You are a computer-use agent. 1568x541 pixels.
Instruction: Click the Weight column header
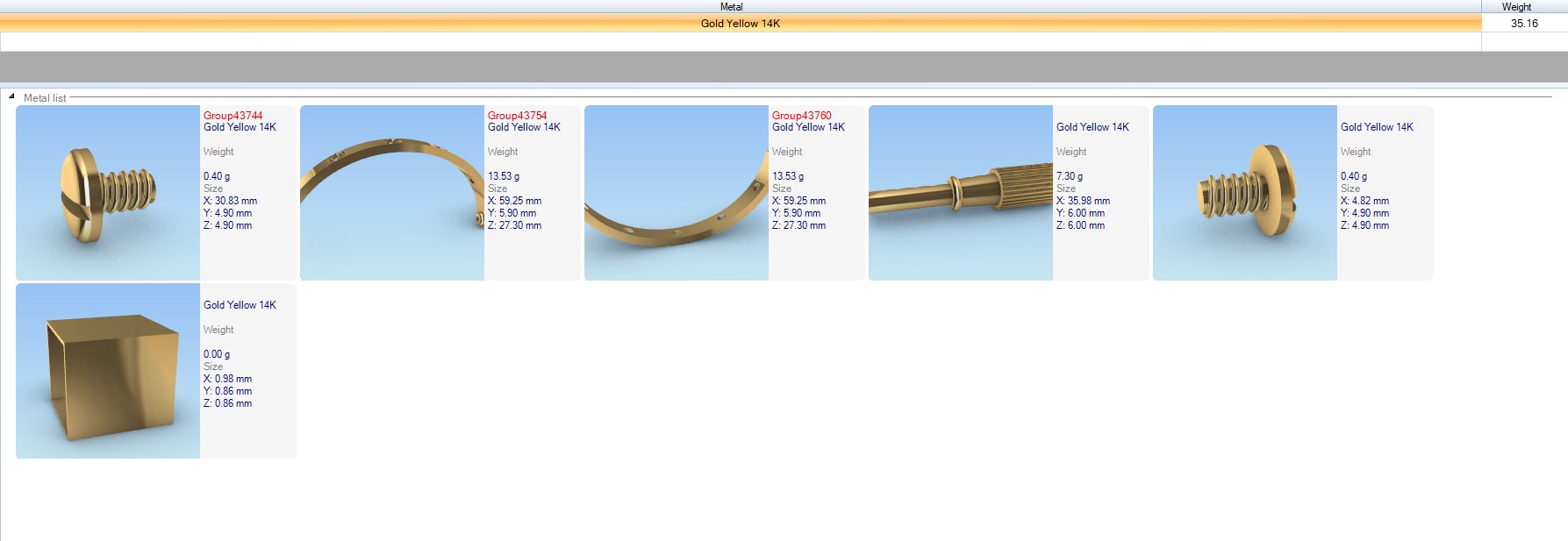click(1515, 7)
